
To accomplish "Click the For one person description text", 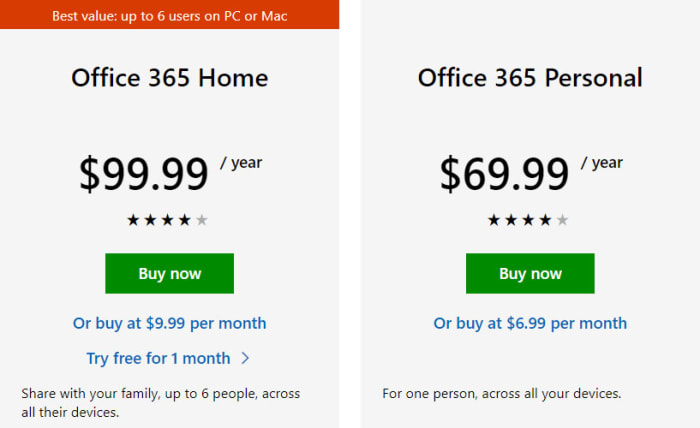I will 501,393.
